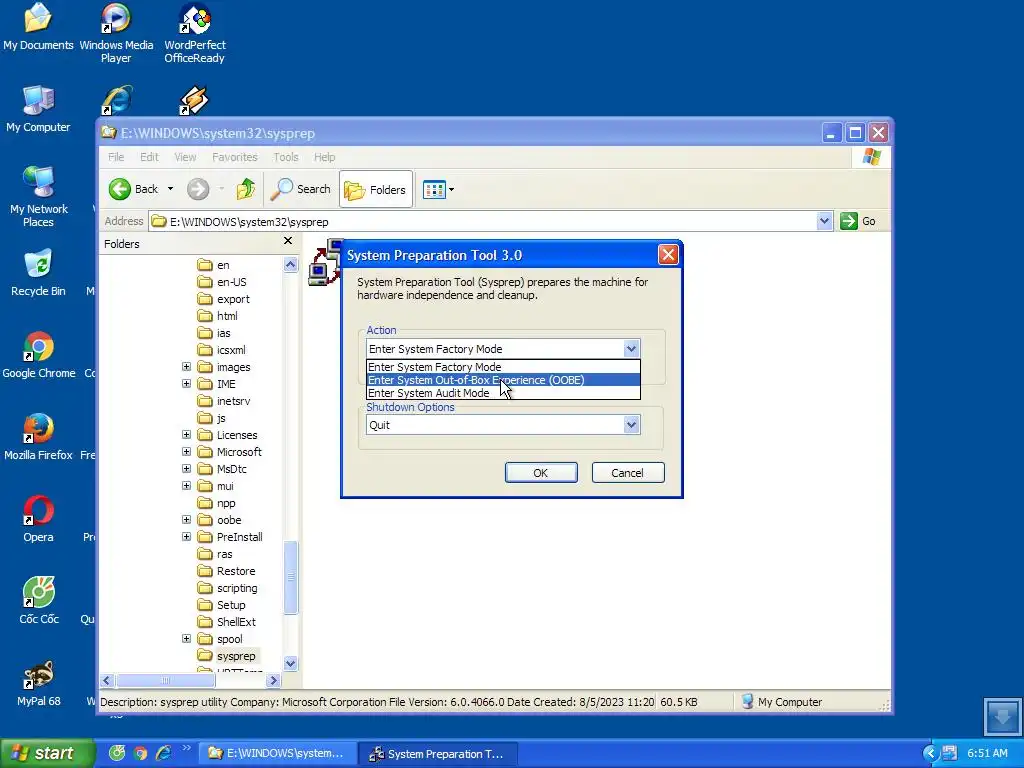Close the Folders pane with X
Screen dimensions: 1024x768
coord(288,241)
